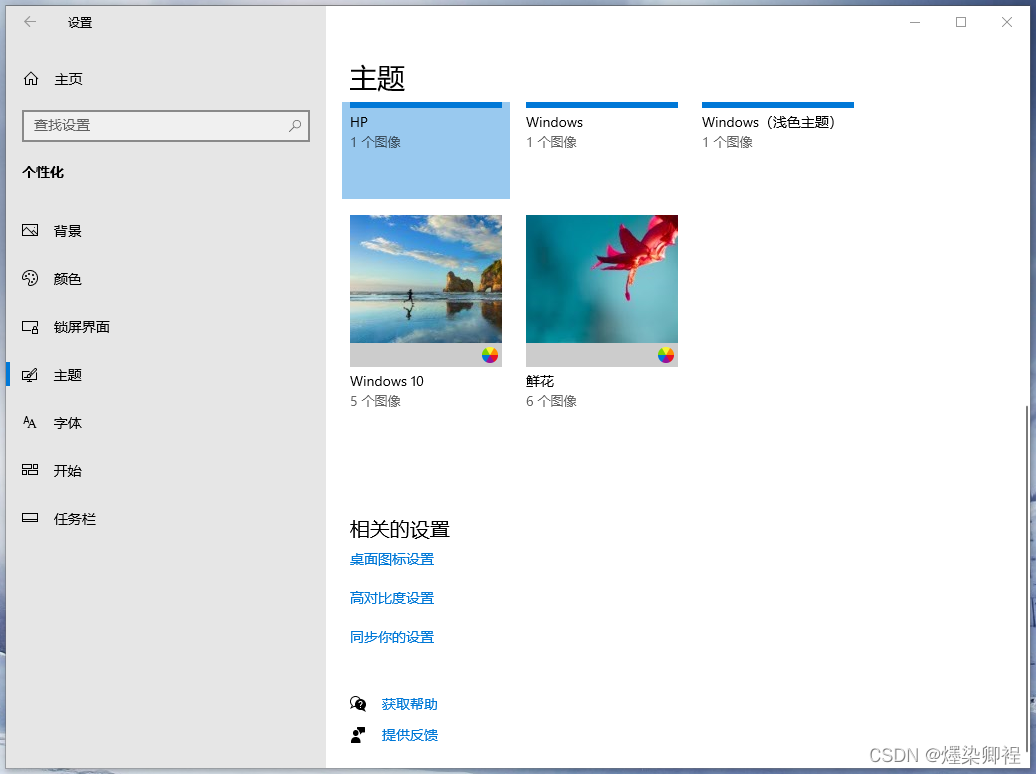Click '5 个图像' under Windows 10
Image resolution: width=1036 pixels, height=774 pixels.
pos(375,401)
